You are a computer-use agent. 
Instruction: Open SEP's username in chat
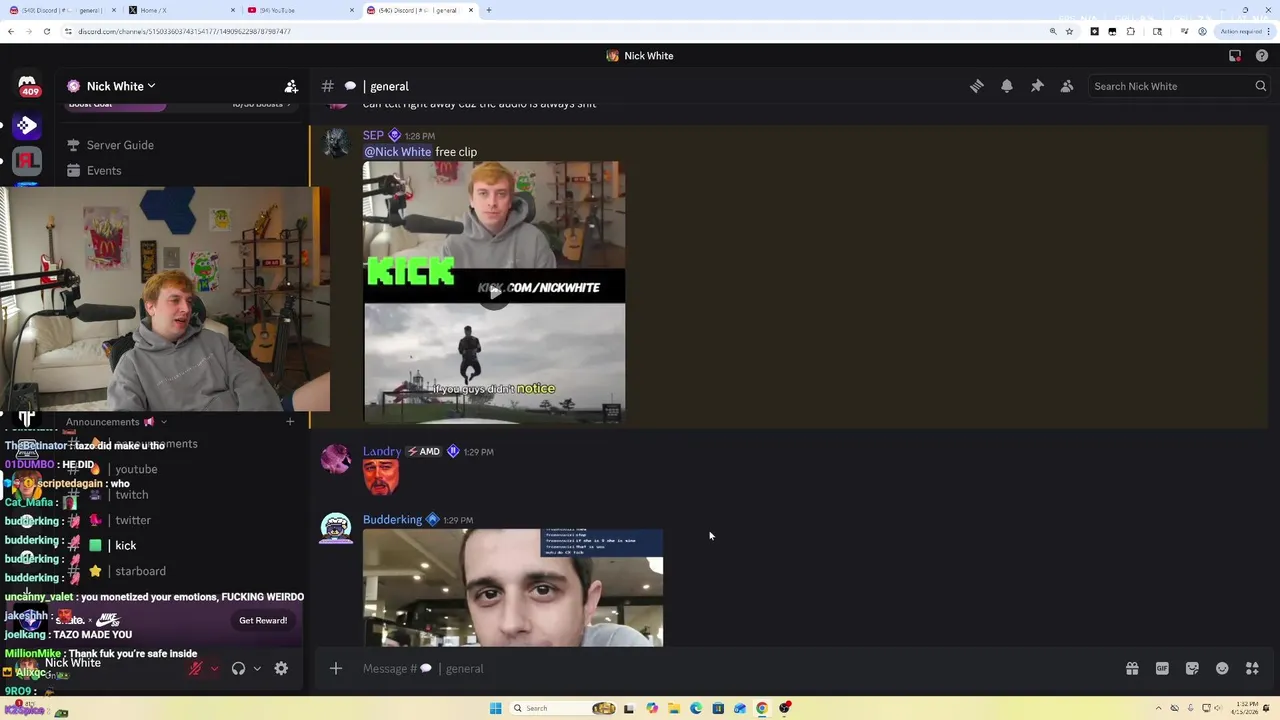coord(373,135)
